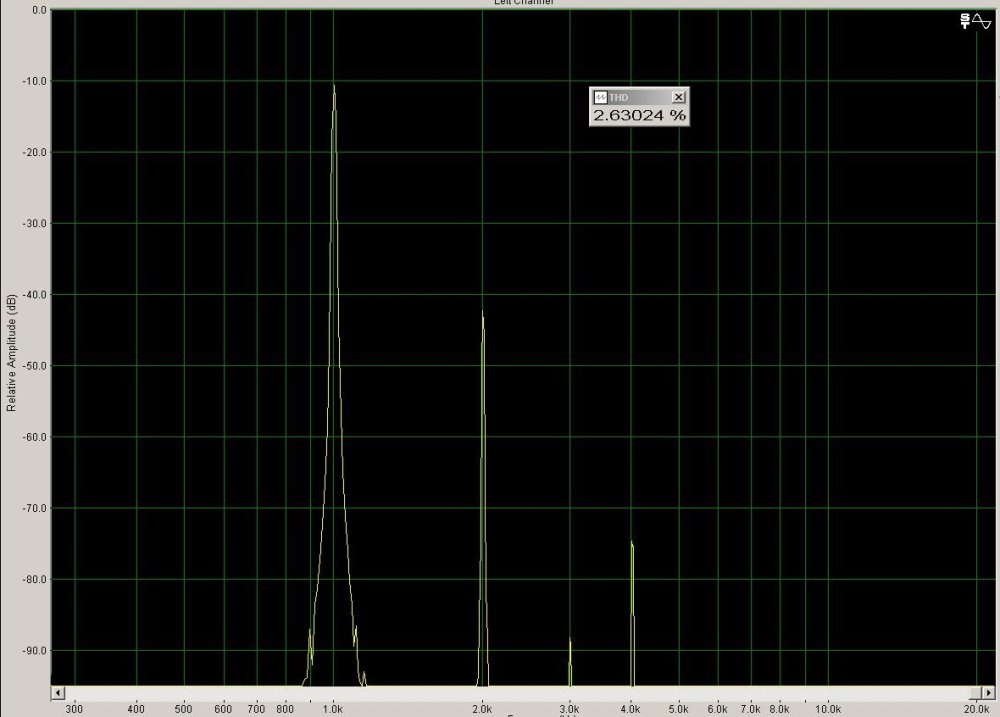Click the right arrow of horizontal scrollbar
Image resolution: width=1000 pixels, height=717 pixels.
point(975,692)
